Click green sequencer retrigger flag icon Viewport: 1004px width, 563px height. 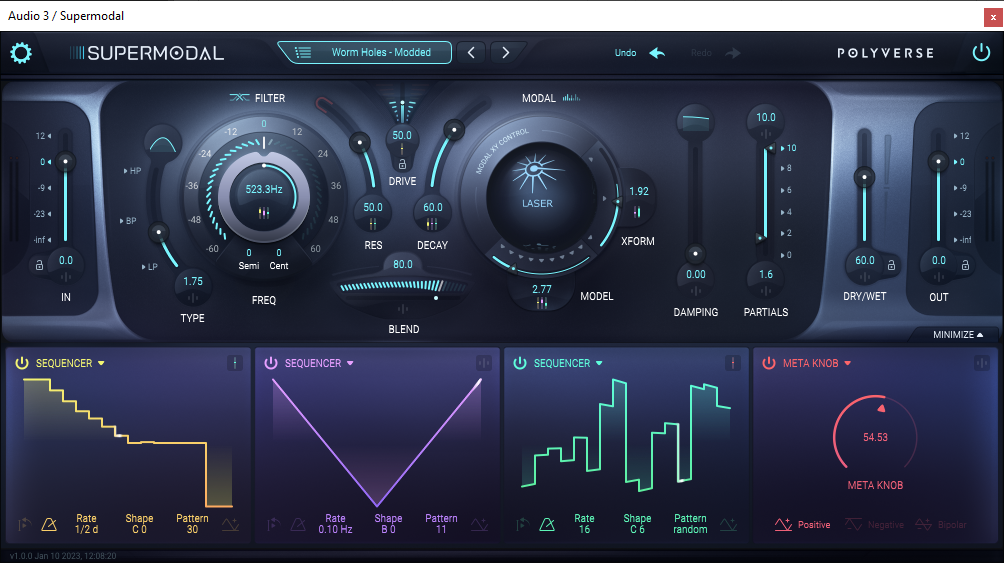pyautogui.click(x=522, y=525)
